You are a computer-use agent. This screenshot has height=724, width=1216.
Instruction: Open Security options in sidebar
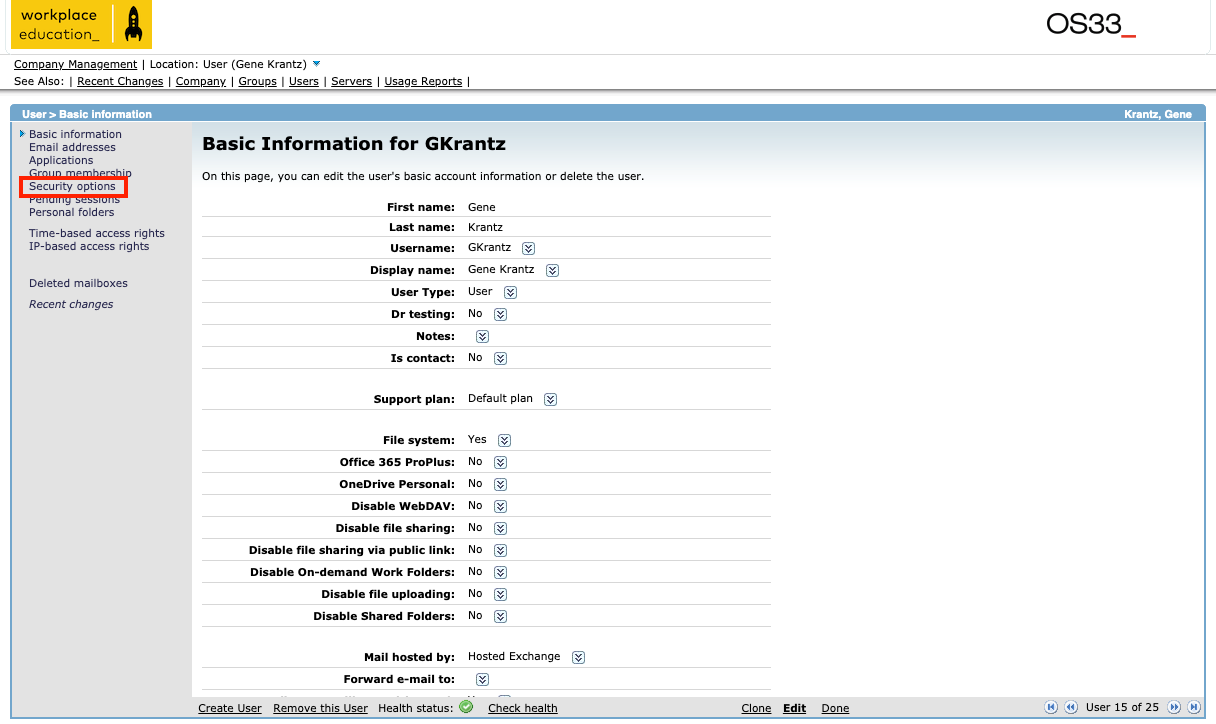pos(72,186)
